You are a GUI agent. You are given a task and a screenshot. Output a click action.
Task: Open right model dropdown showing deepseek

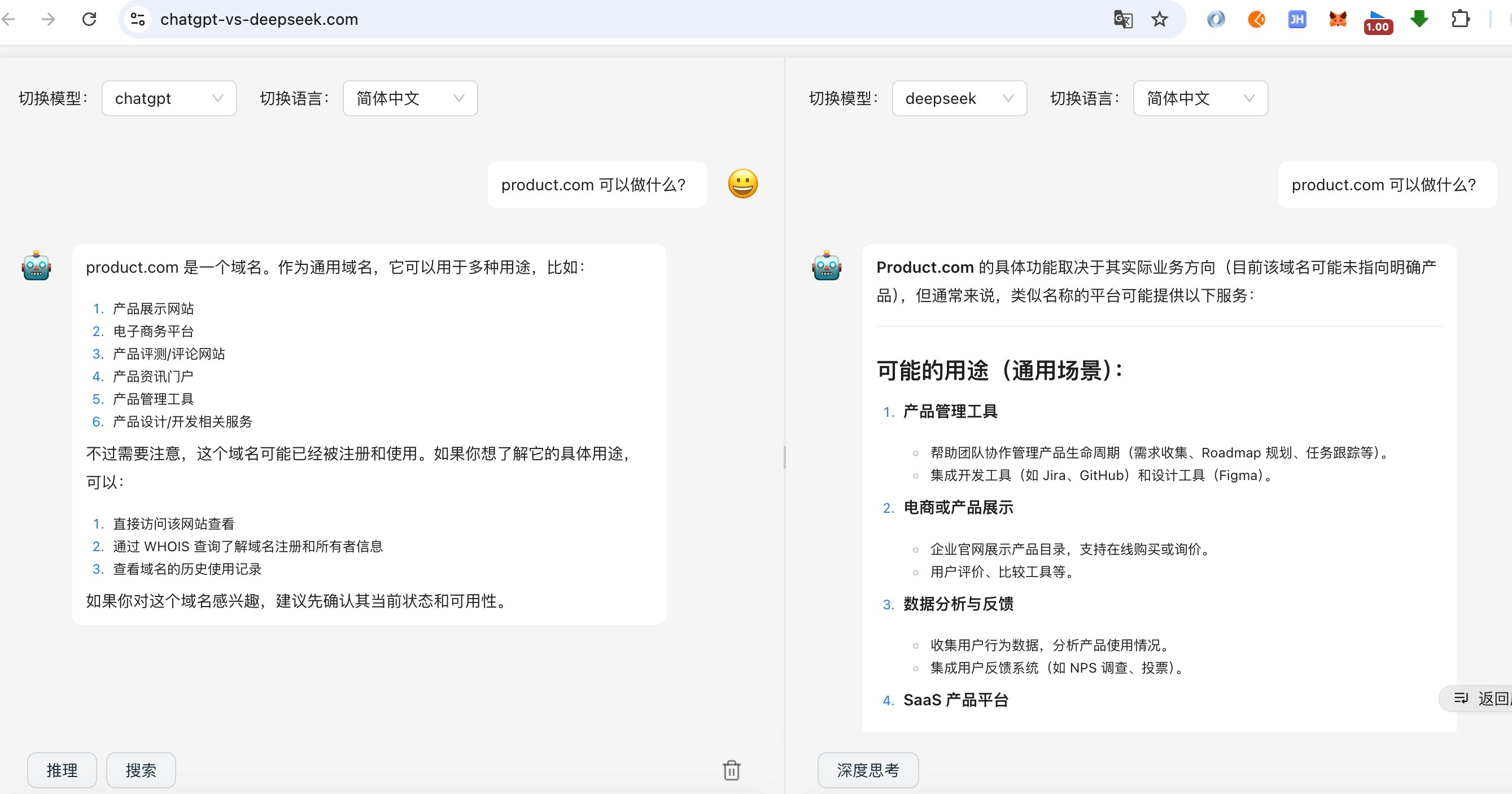(959, 98)
